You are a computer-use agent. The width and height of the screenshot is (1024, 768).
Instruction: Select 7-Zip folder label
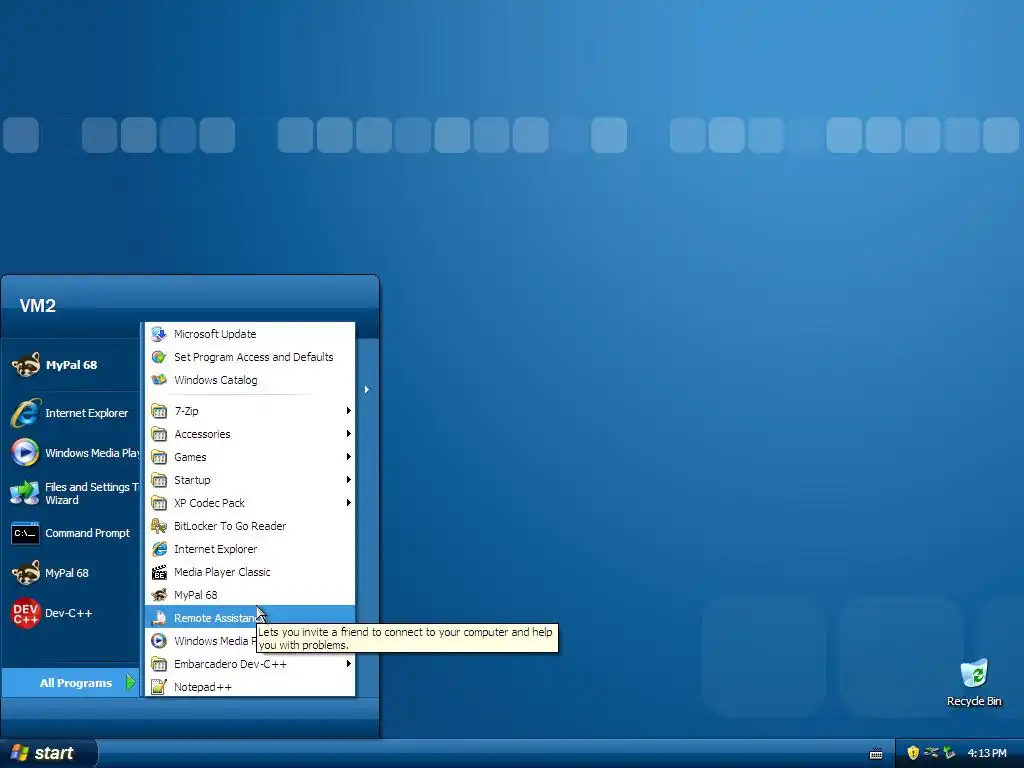pos(186,411)
